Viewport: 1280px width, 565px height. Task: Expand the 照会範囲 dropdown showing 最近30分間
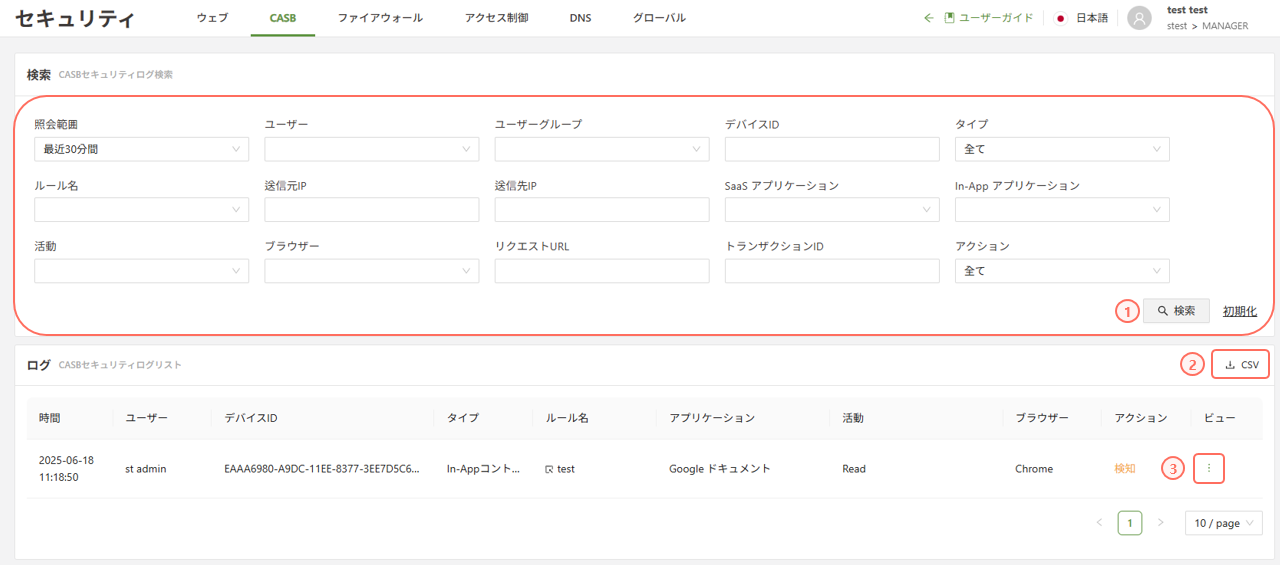(141, 149)
